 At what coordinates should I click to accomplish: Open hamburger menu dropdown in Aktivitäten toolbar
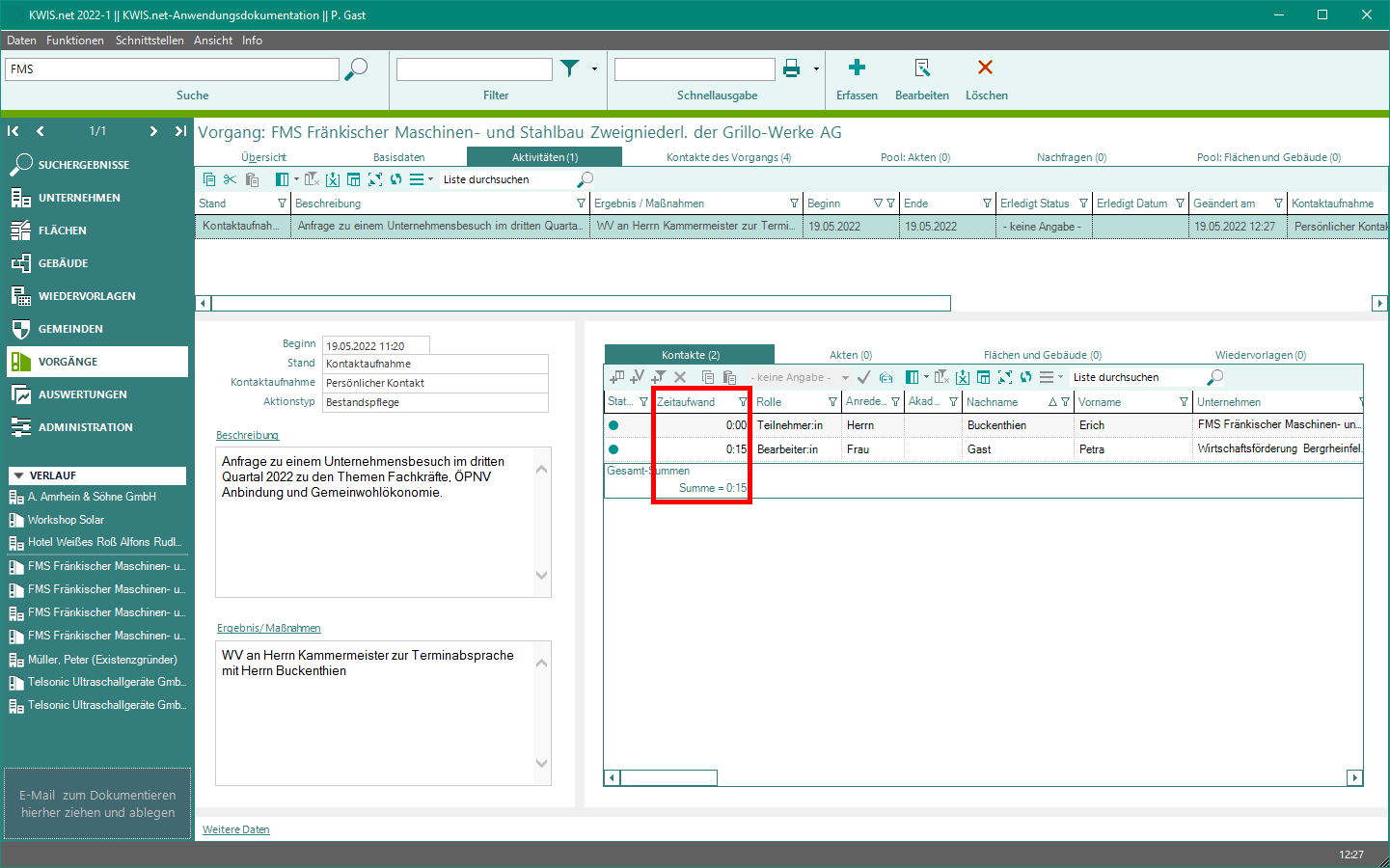click(x=430, y=179)
